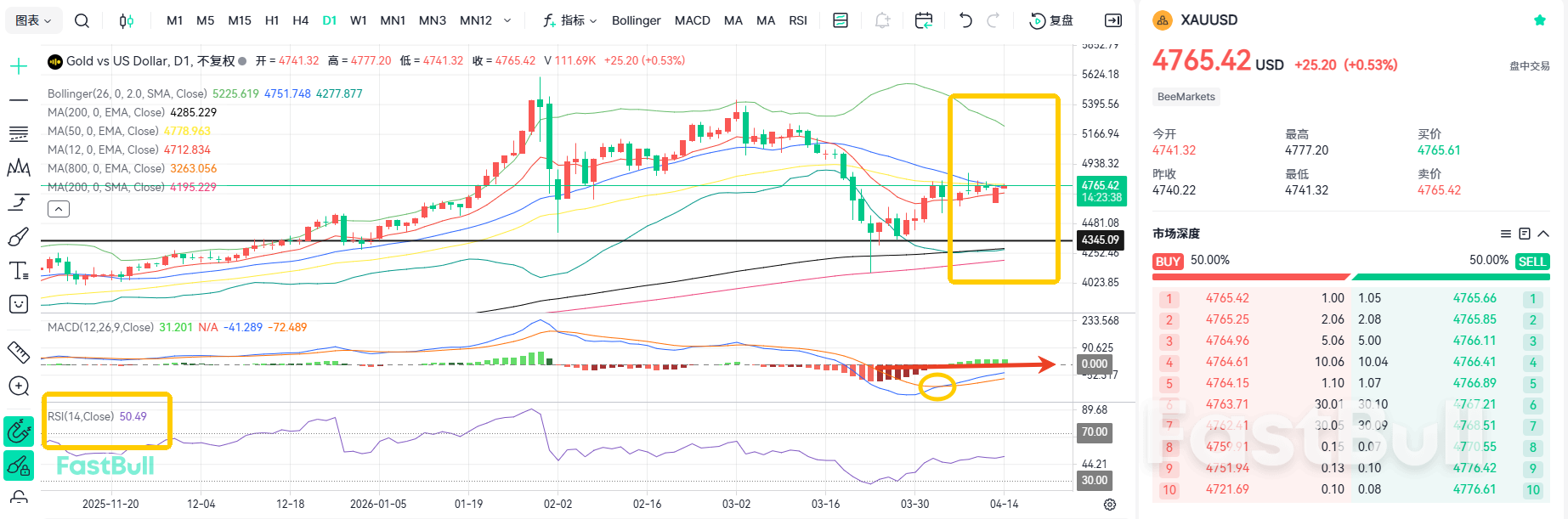Viewport: 1568px width, 519px height.
Task: Toggle XAUUSD favorite star
Action: [1539, 20]
